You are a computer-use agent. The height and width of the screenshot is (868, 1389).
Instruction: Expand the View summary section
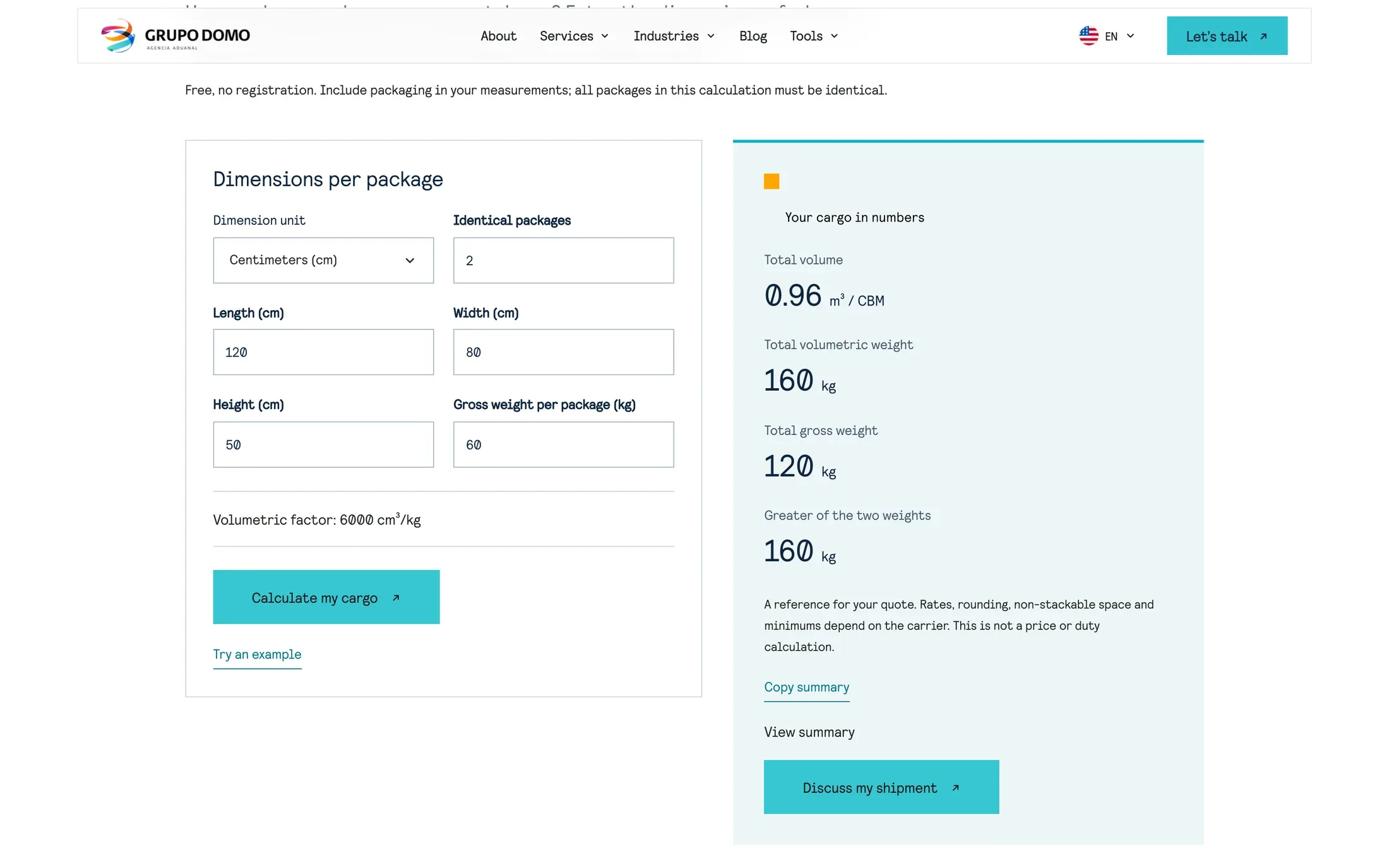click(x=809, y=732)
